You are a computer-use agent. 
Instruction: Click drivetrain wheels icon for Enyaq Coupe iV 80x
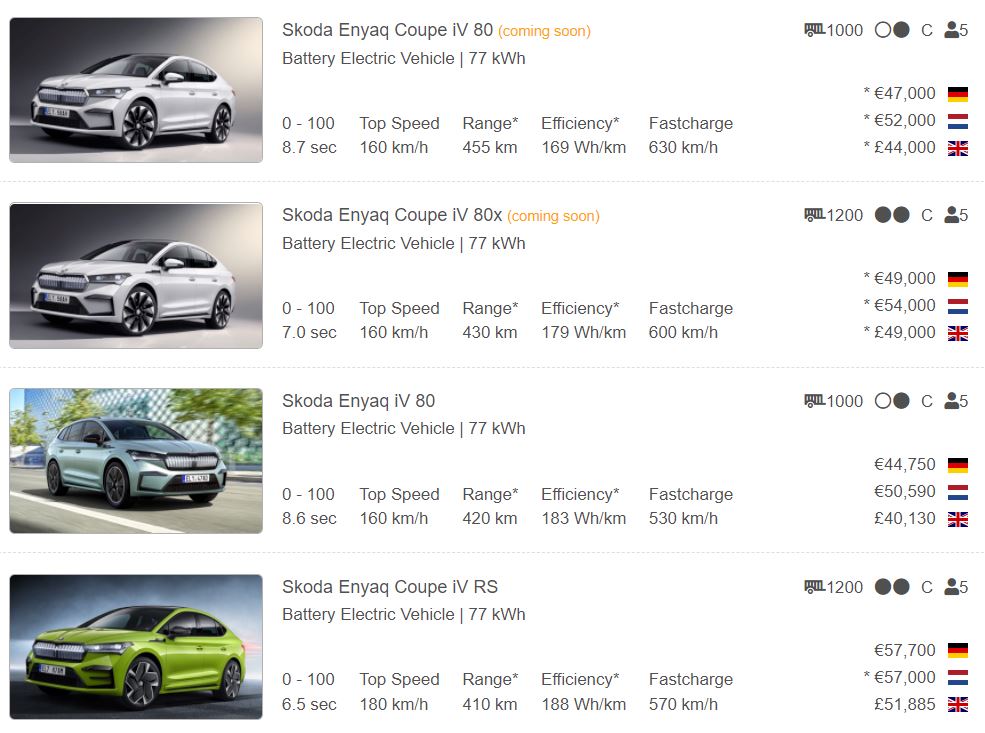pyautogui.click(x=892, y=215)
